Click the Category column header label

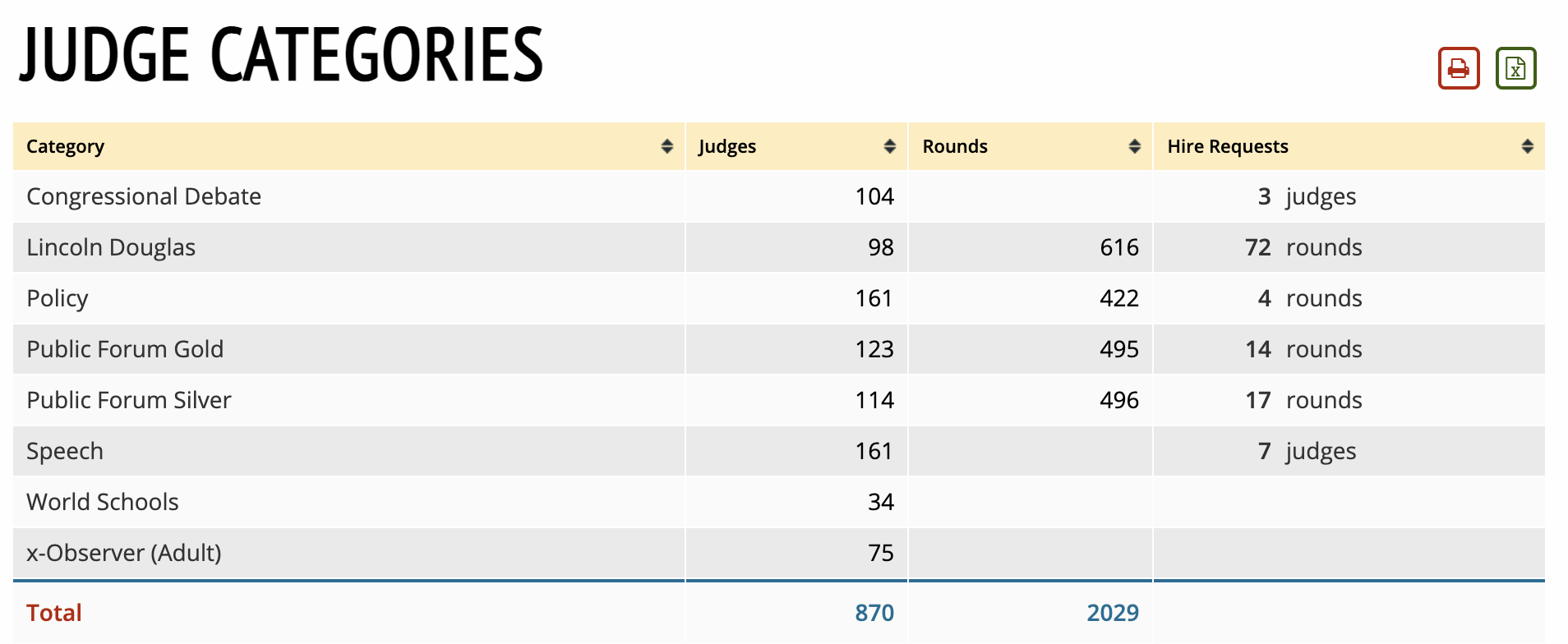[66, 146]
